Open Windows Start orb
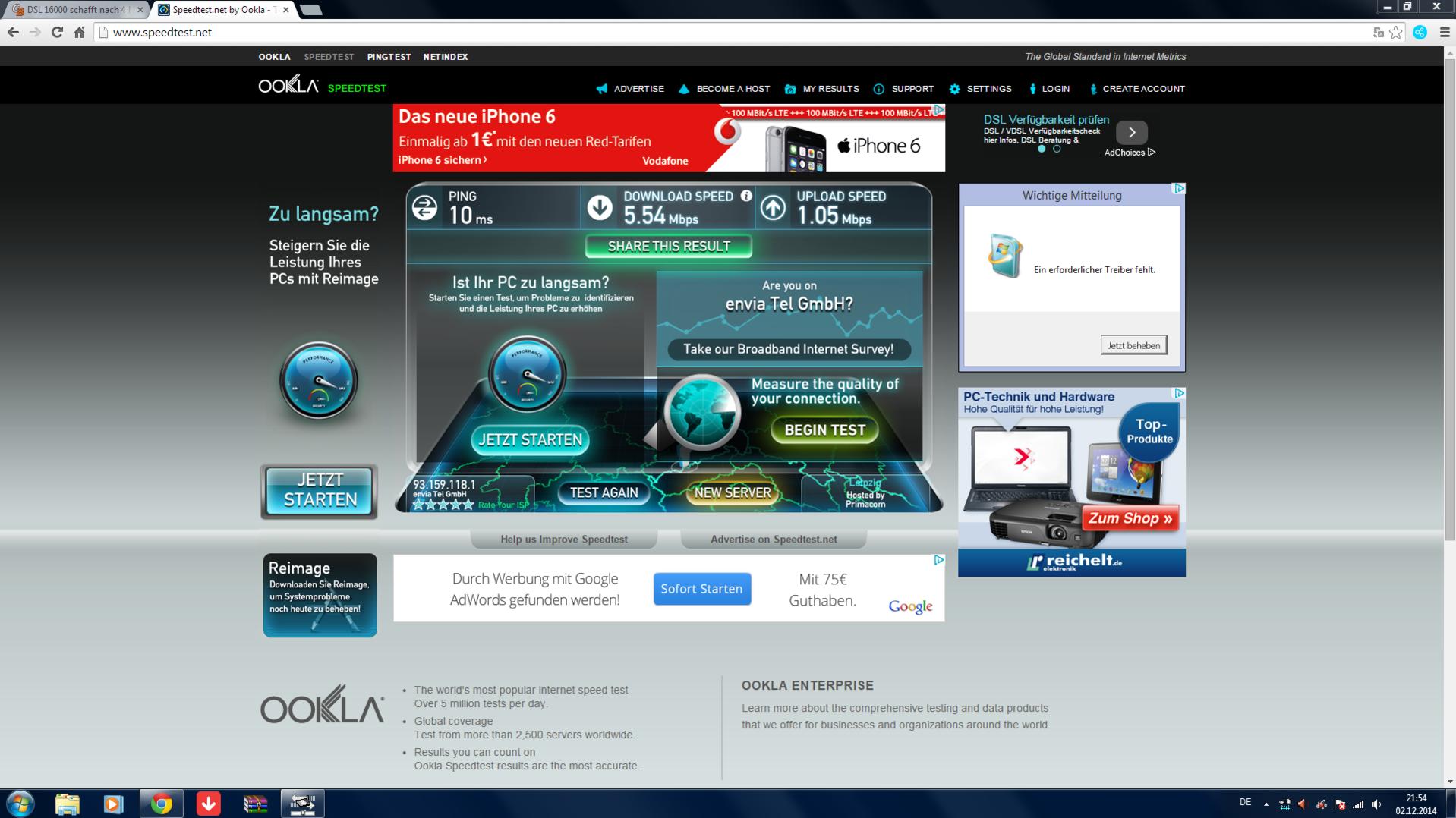 (x=20, y=804)
